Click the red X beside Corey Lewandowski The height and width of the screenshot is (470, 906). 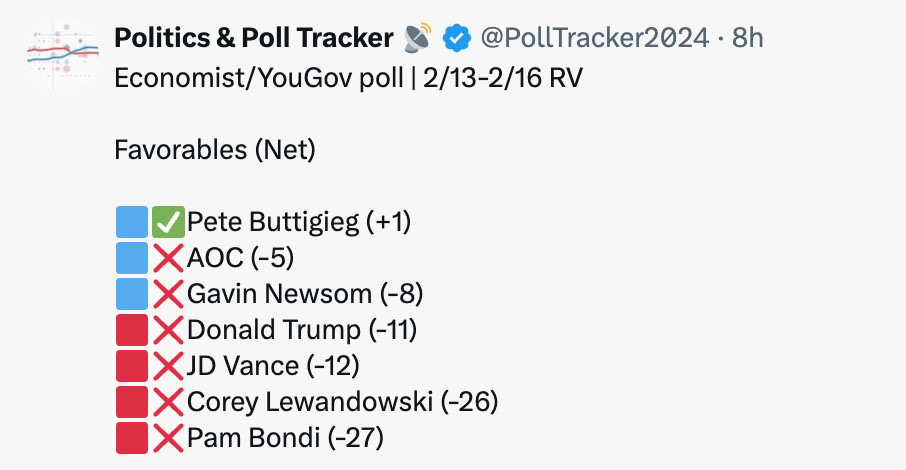click(168, 402)
